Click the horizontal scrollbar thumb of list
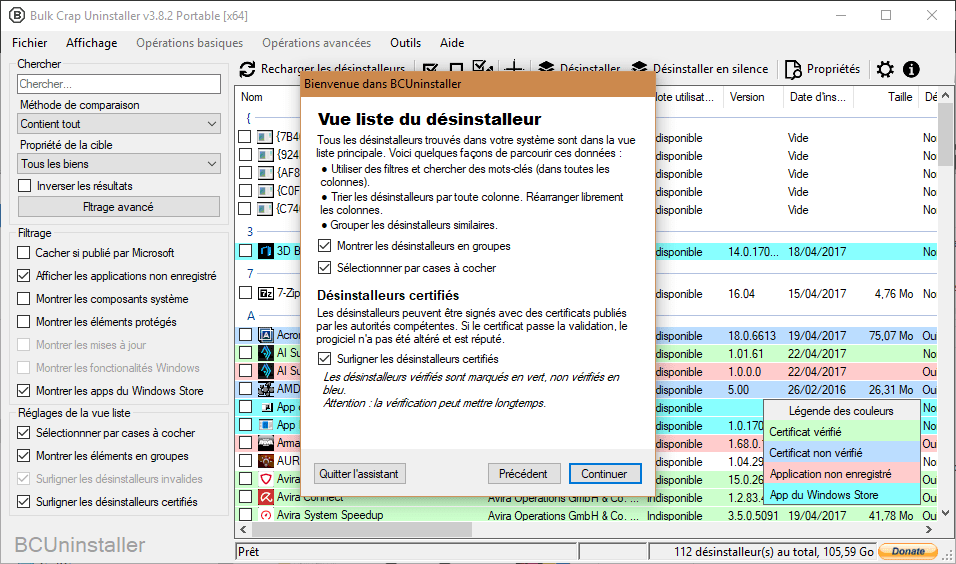 [362, 530]
